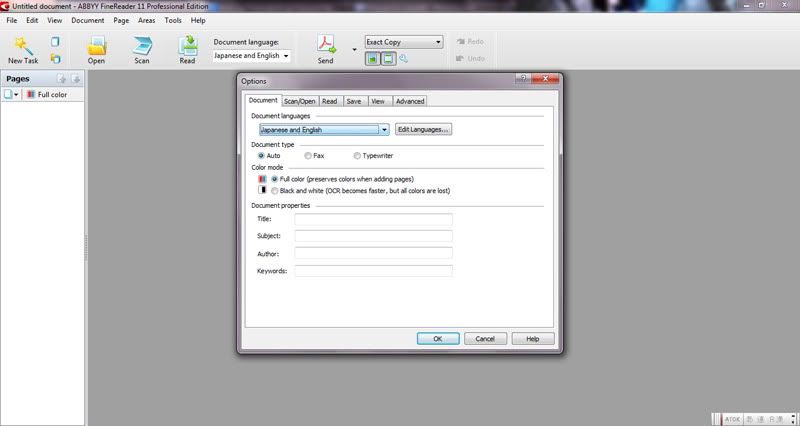This screenshot has width=800, height=426.
Task: Open the View menu
Action: 55,20
